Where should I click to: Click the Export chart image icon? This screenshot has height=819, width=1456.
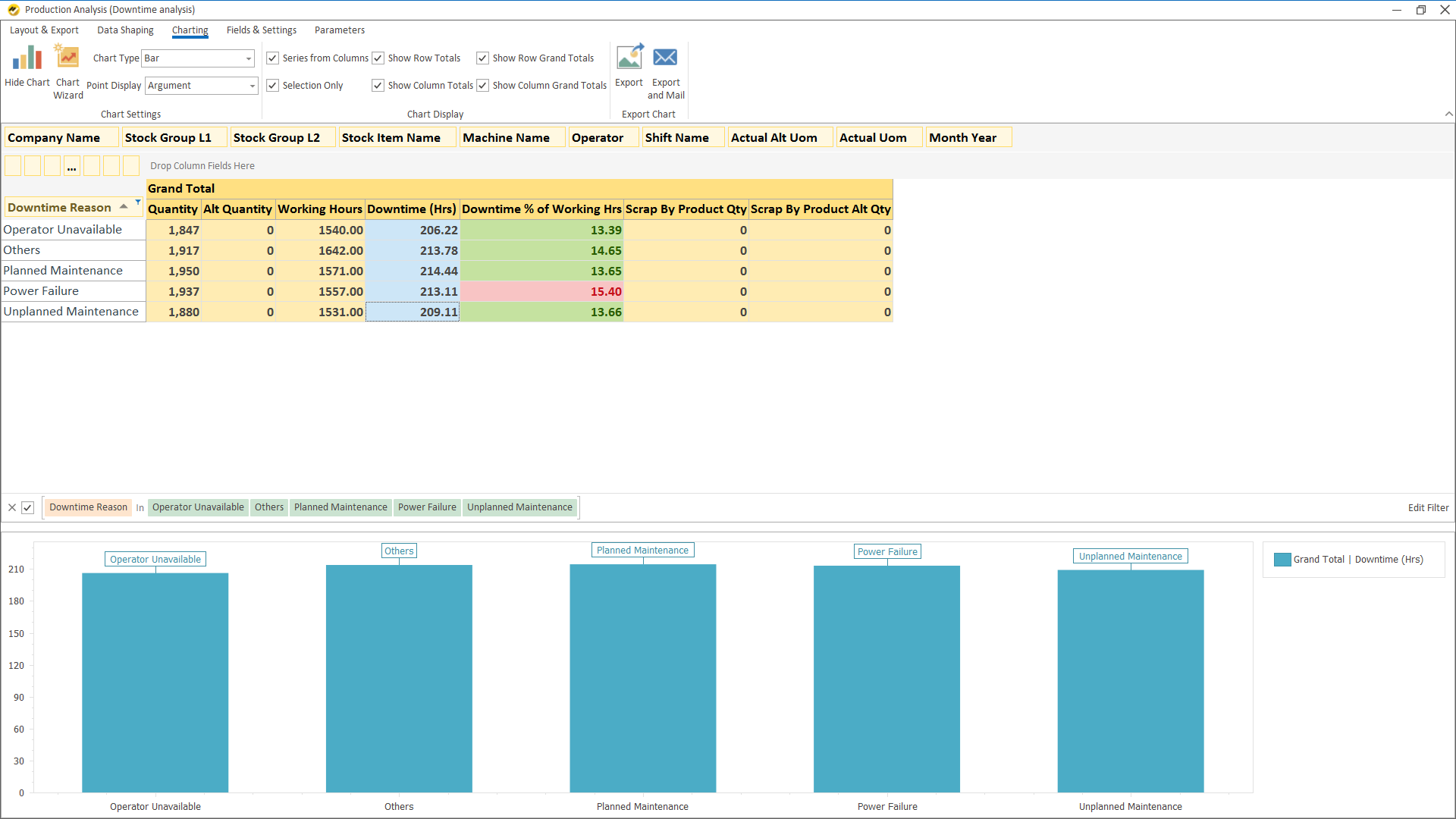click(629, 57)
